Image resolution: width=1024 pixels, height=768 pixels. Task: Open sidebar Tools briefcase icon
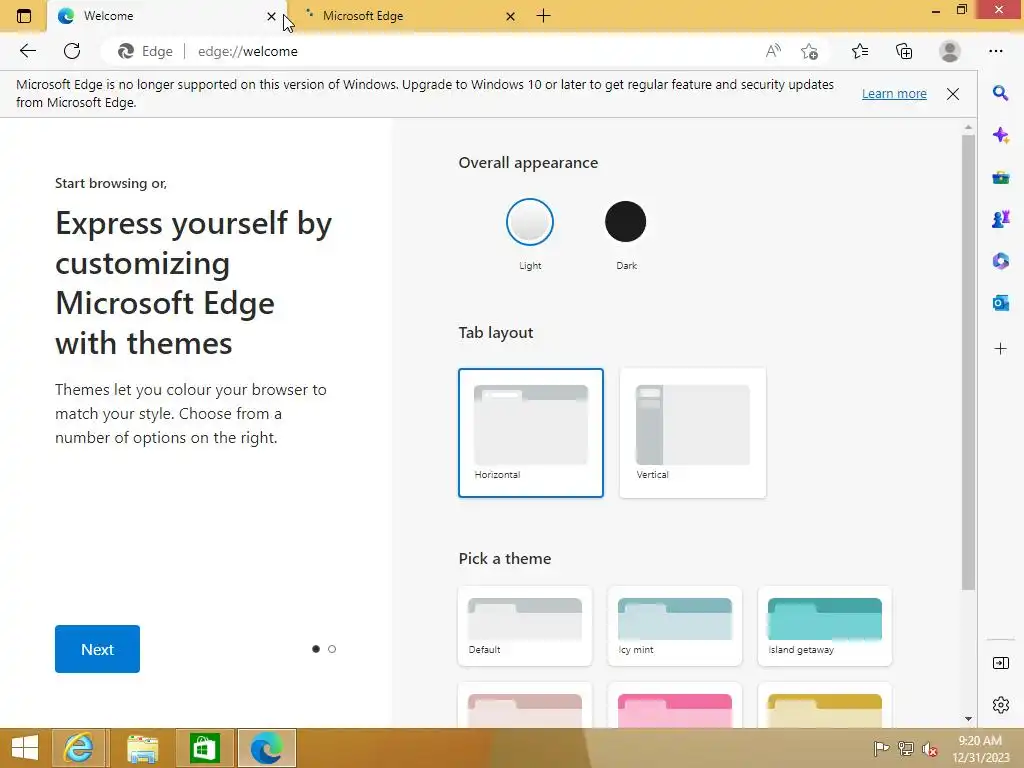pyautogui.click(x=1000, y=178)
